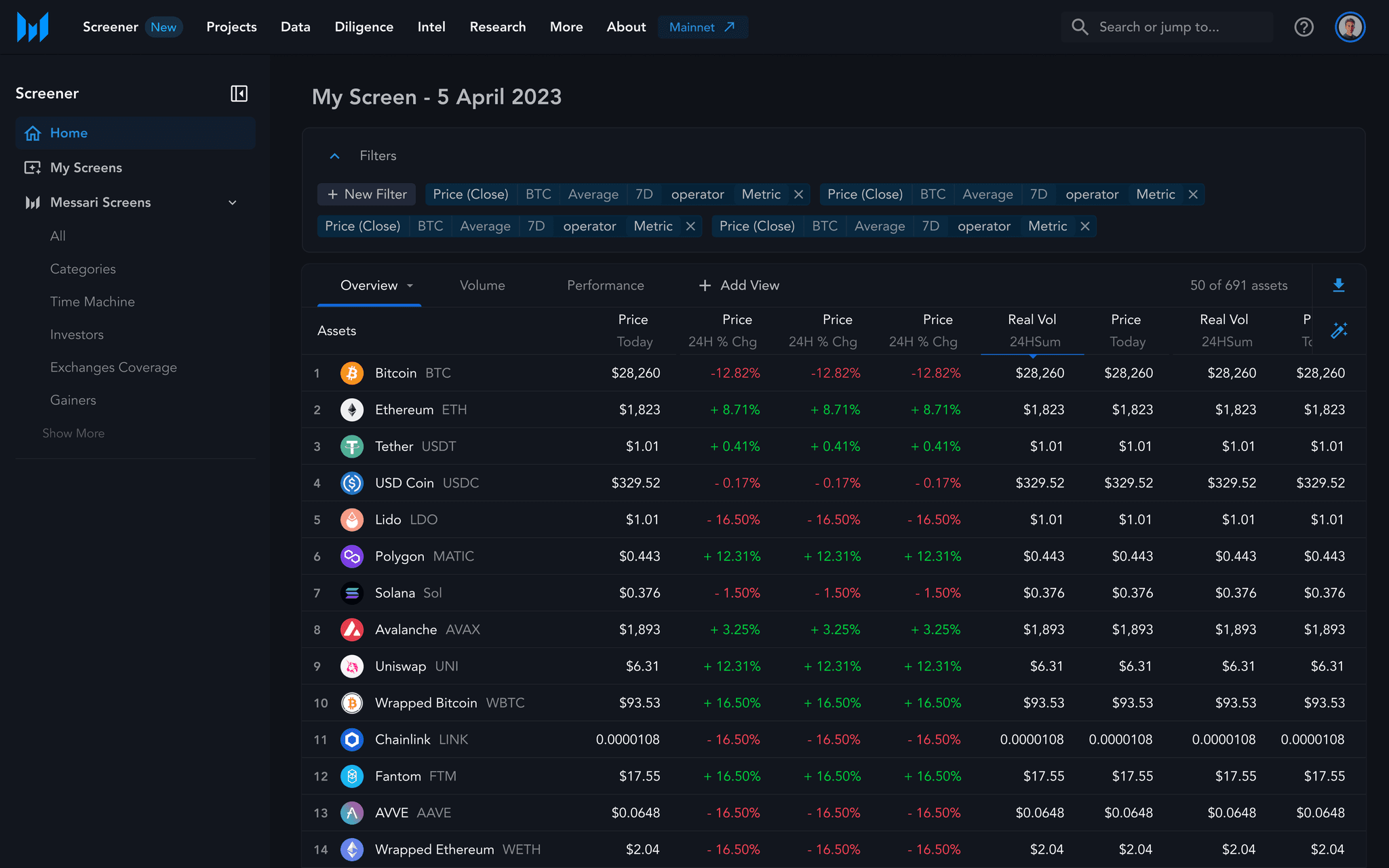The height and width of the screenshot is (868, 1389).
Task: Click the Messari Screens logo icon
Action: coord(33,203)
